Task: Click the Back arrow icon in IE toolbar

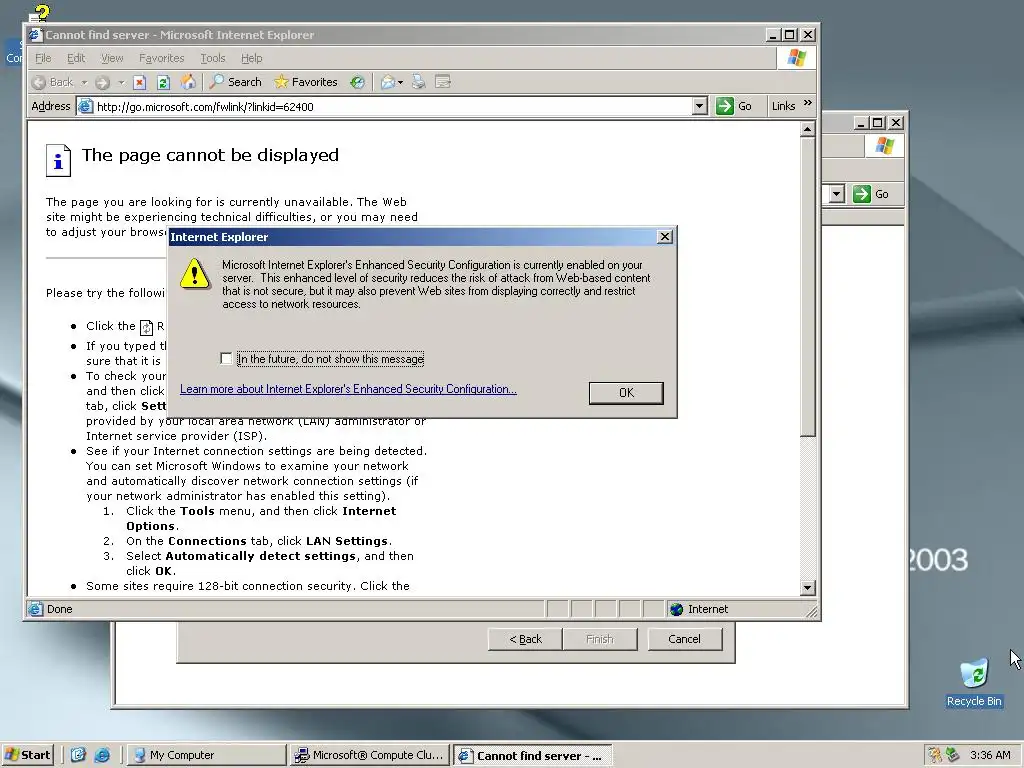Action: (39, 82)
